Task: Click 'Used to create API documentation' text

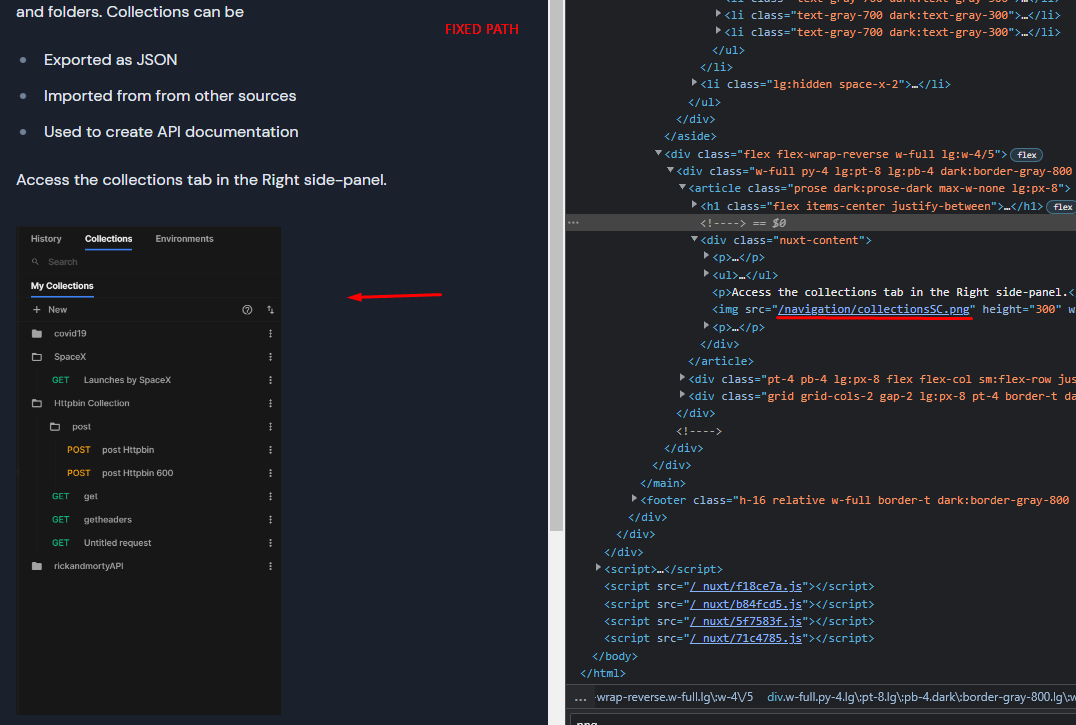Action: (x=171, y=132)
